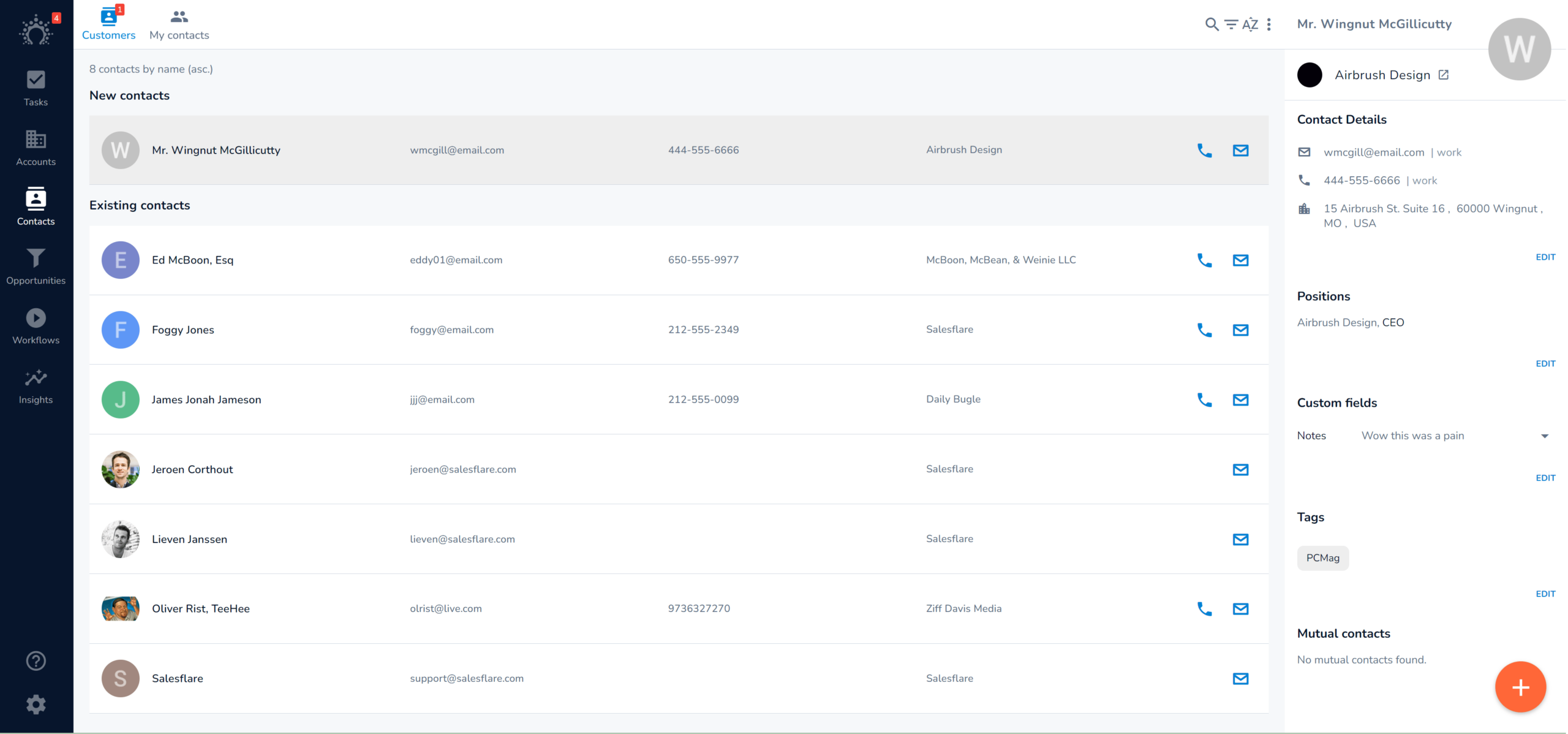1568x734 pixels.
Task: Email Jeroen Corthout via the envelope icon
Action: (x=1240, y=469)
